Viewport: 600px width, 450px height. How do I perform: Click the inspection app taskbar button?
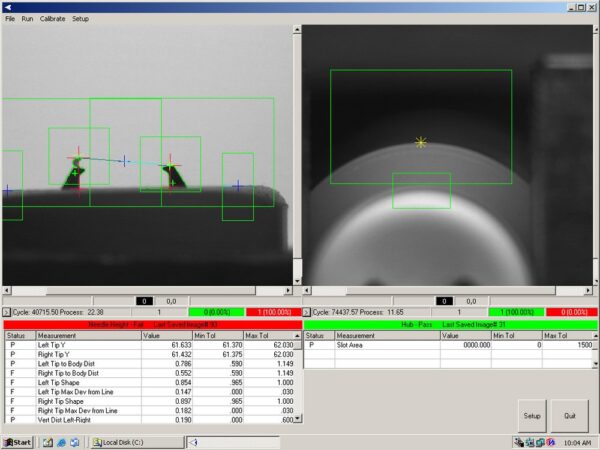233,443
